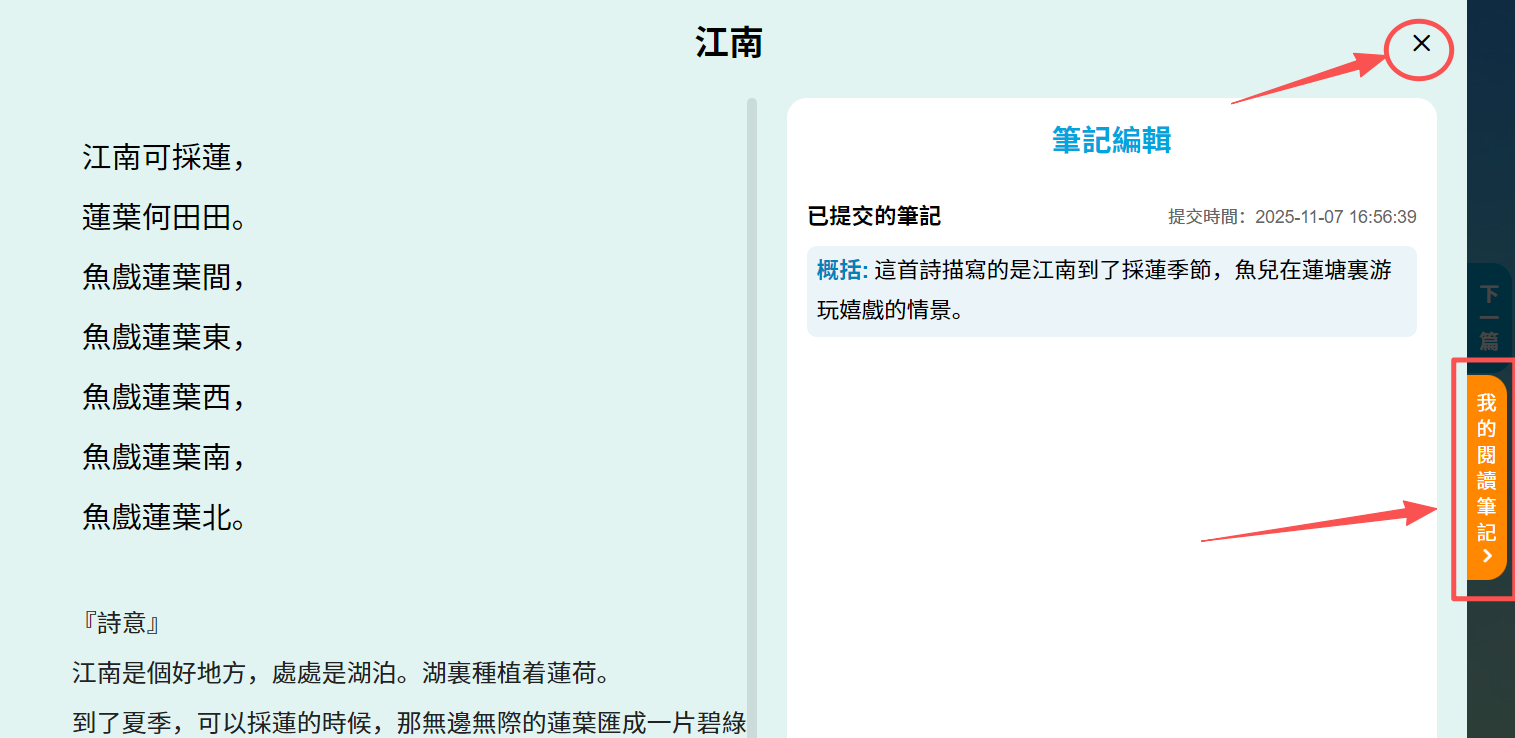Viewport: 1515px width, 738px height.
Task: Click the 『詩意』 section heading
Action: pos(122,624)
